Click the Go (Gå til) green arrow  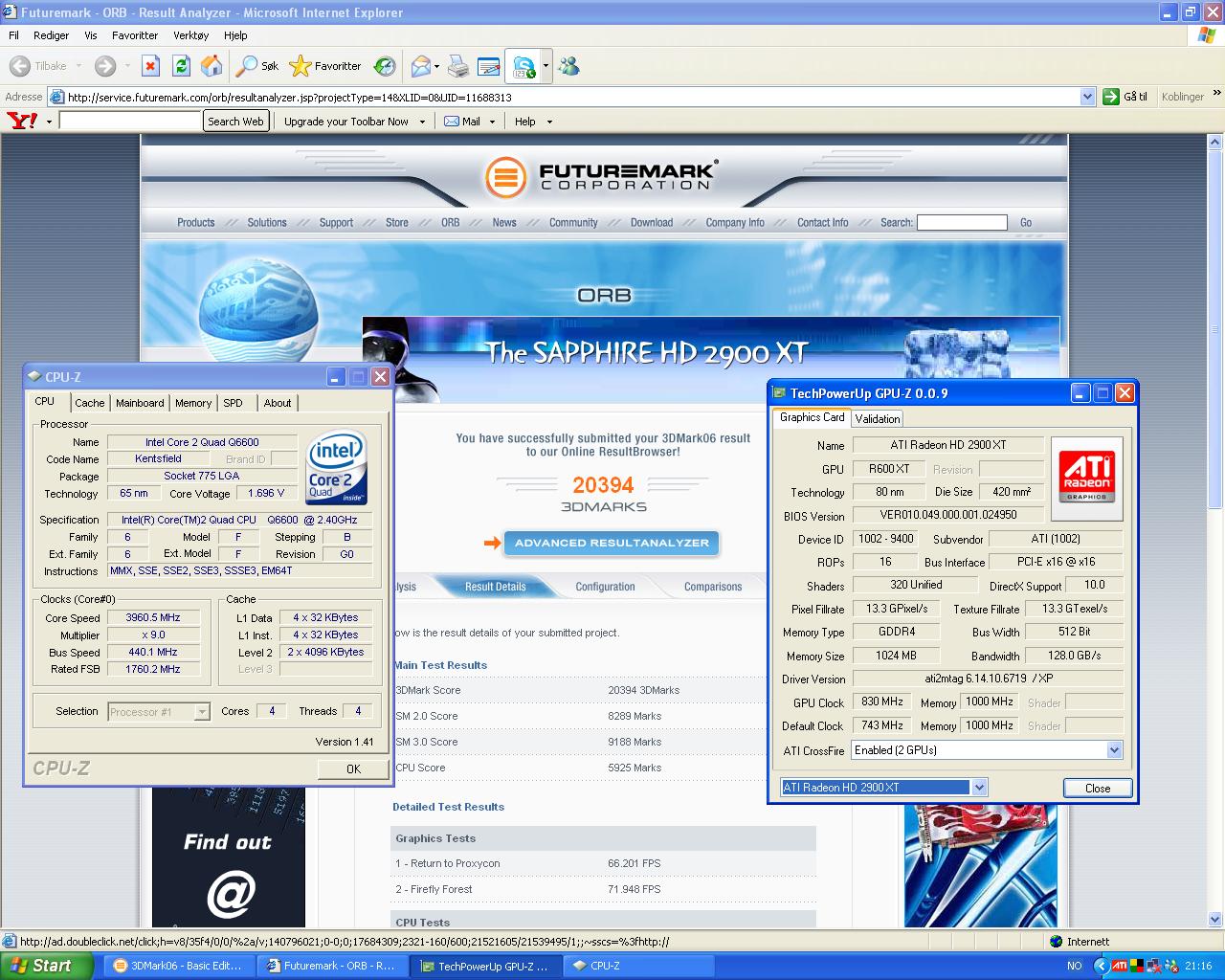(x=1111, y=97)
